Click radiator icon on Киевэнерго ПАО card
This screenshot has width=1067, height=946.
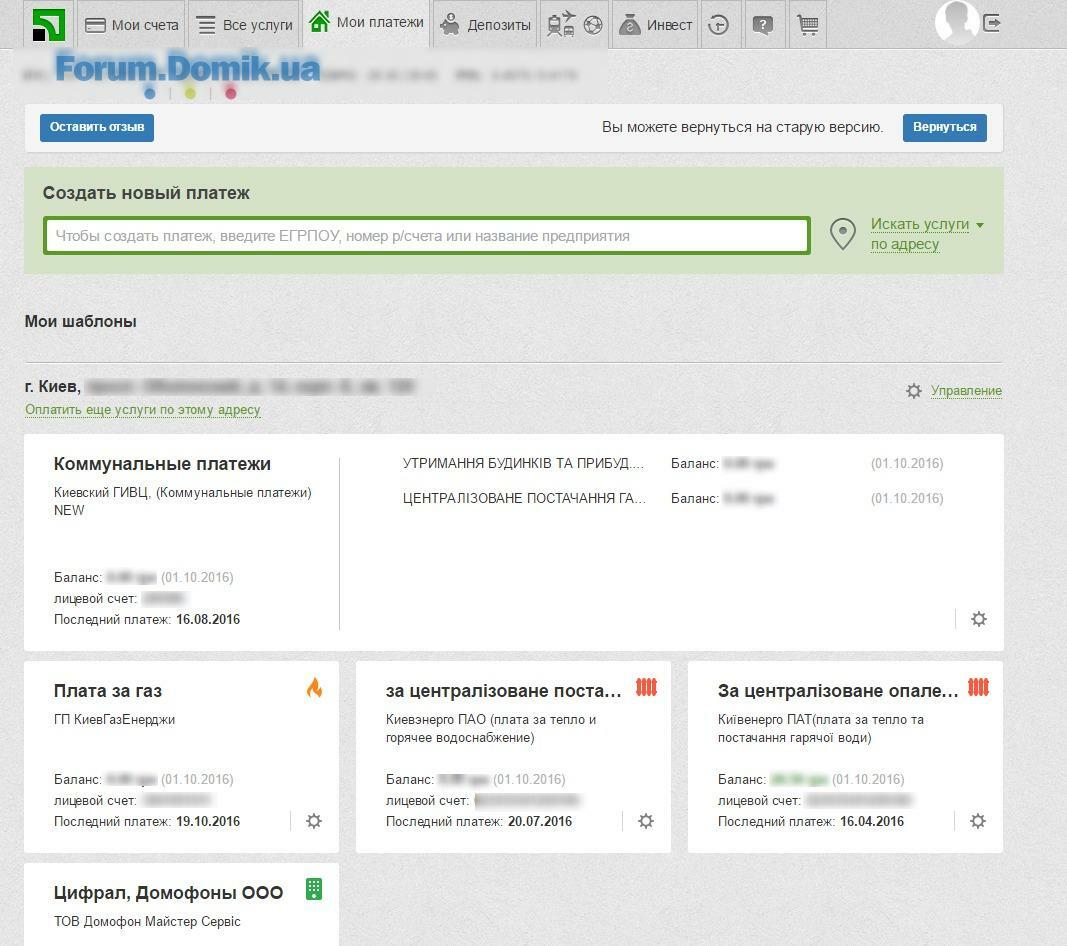coord(646,687)
